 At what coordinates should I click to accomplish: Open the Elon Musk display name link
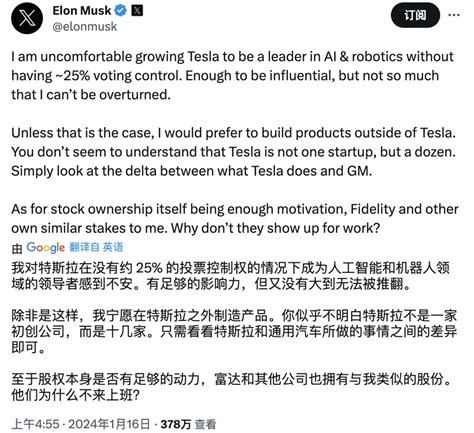click(x=82, y=11)
